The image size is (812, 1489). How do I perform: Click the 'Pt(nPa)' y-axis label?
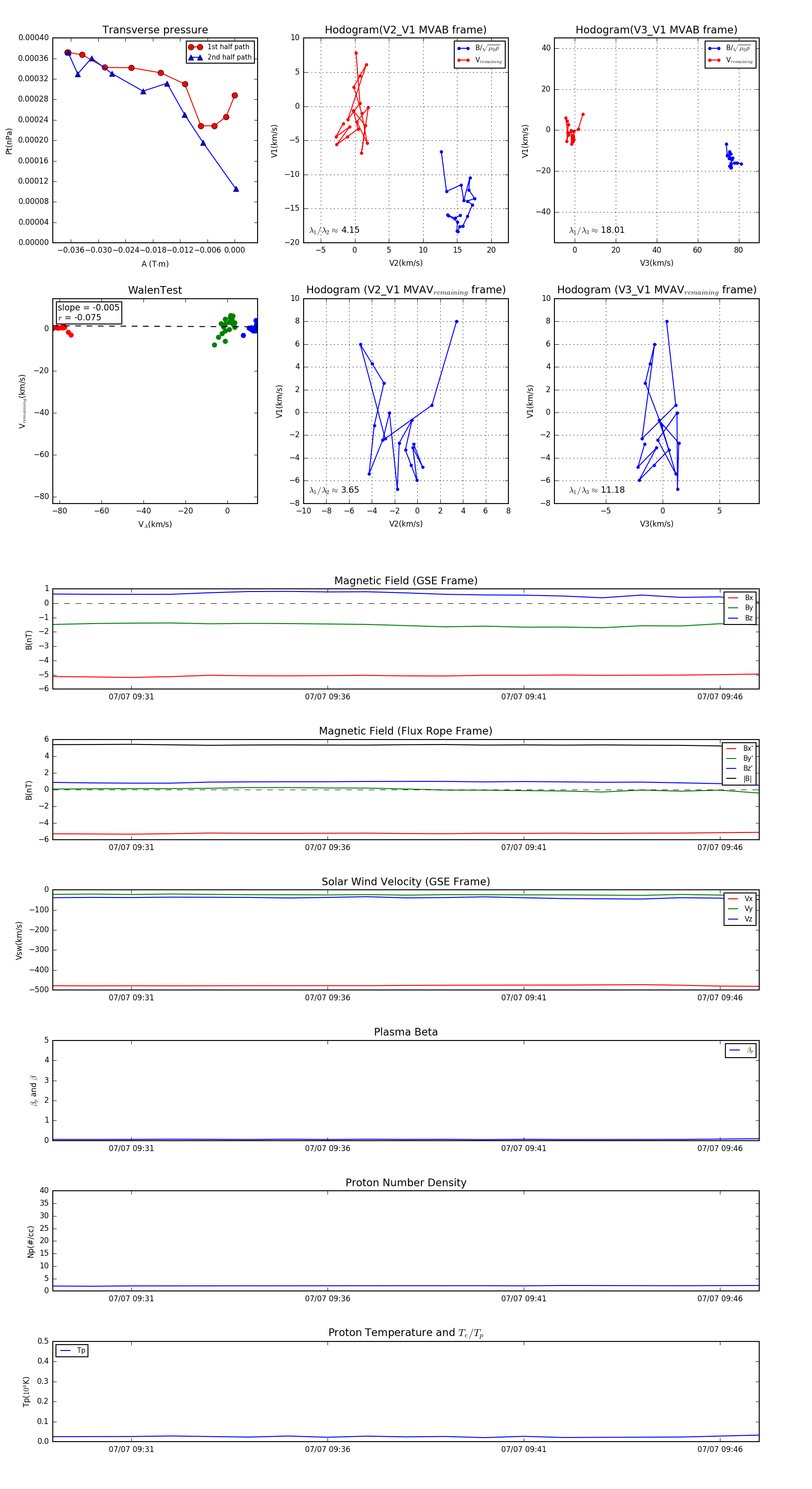tap(9, 141)
